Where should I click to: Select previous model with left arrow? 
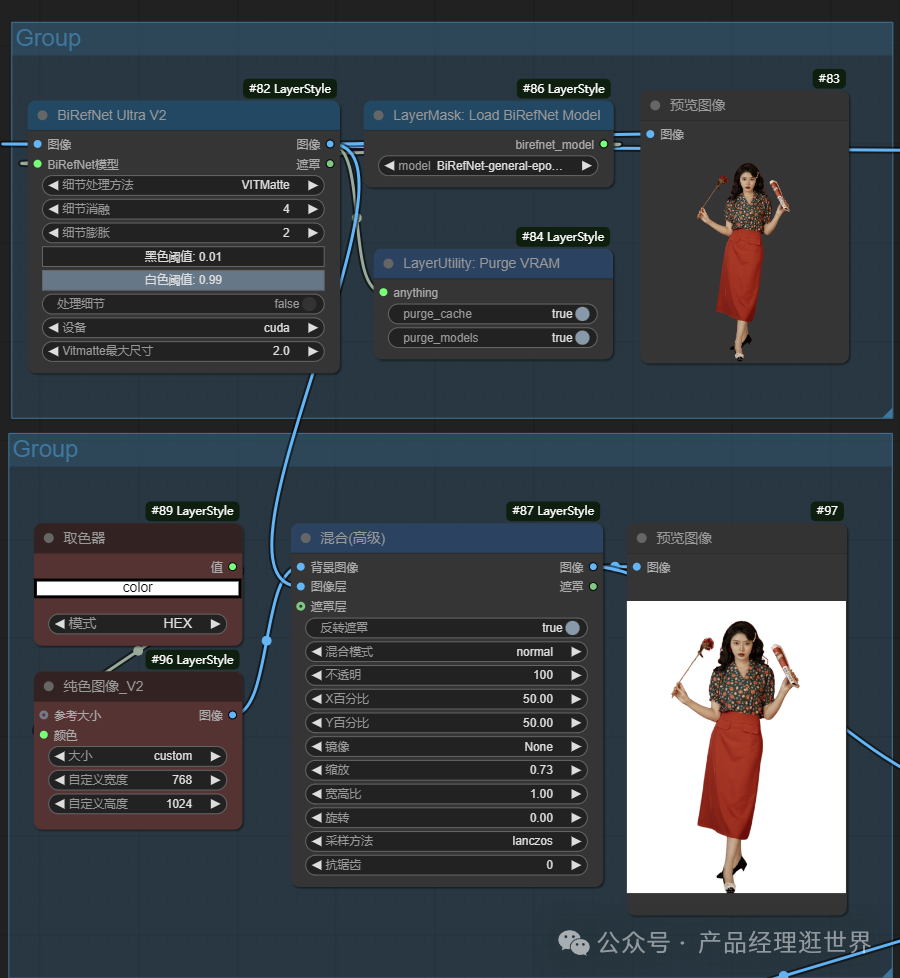[389, 166]
